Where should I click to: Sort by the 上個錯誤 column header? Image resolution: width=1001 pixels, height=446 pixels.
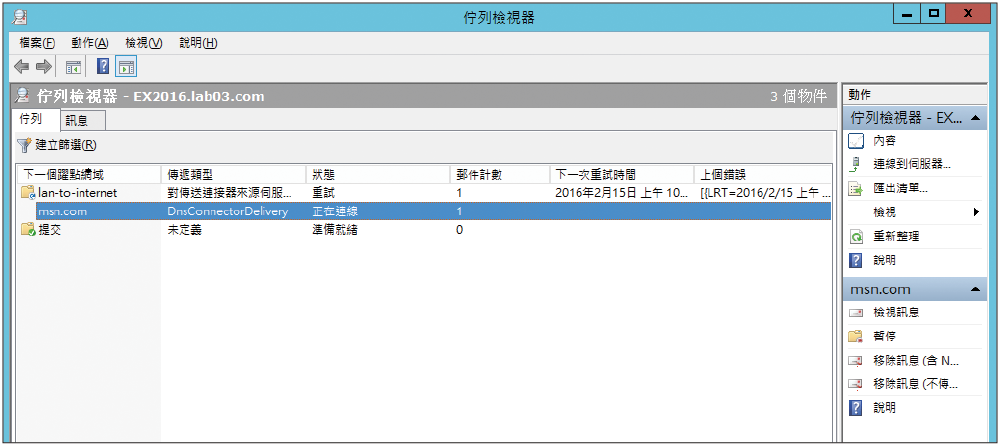763,174
